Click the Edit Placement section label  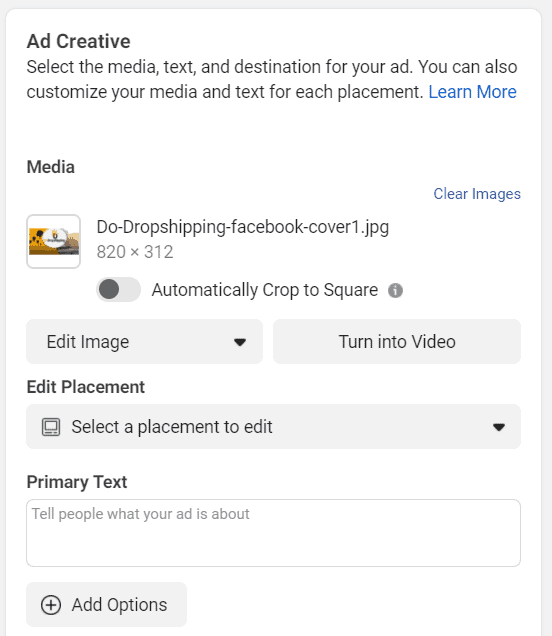pyautogui.click(x=86, y=387)
